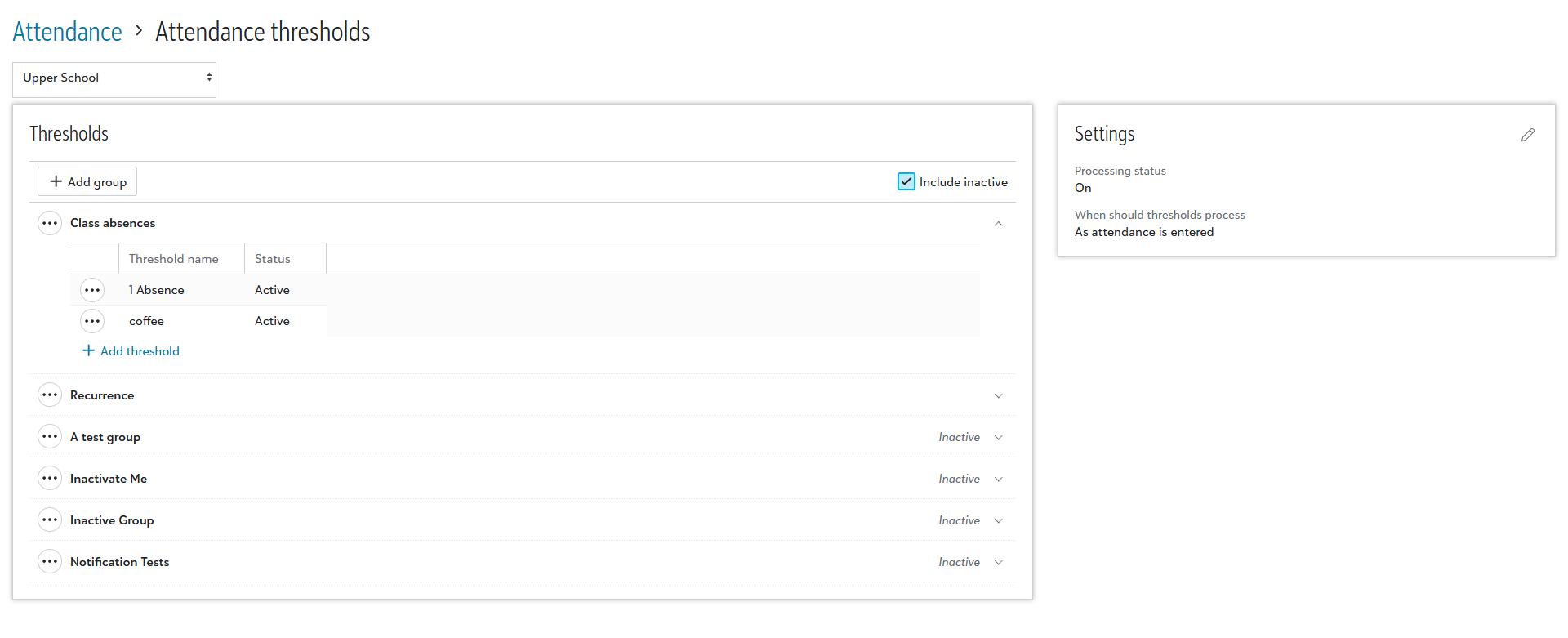The image size is (1568, 638).
Task: Open the Upper School level dropdown
Action: (x=114, y=79)
